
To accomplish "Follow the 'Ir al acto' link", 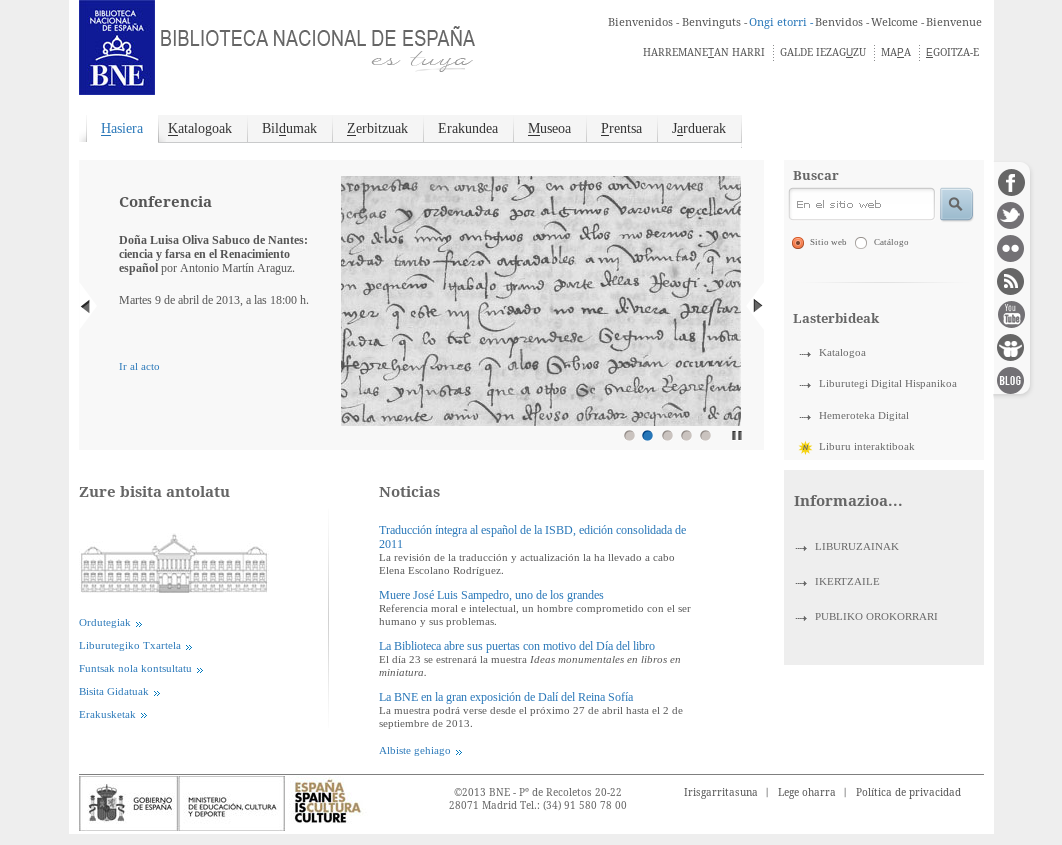I will pos(140,366).
